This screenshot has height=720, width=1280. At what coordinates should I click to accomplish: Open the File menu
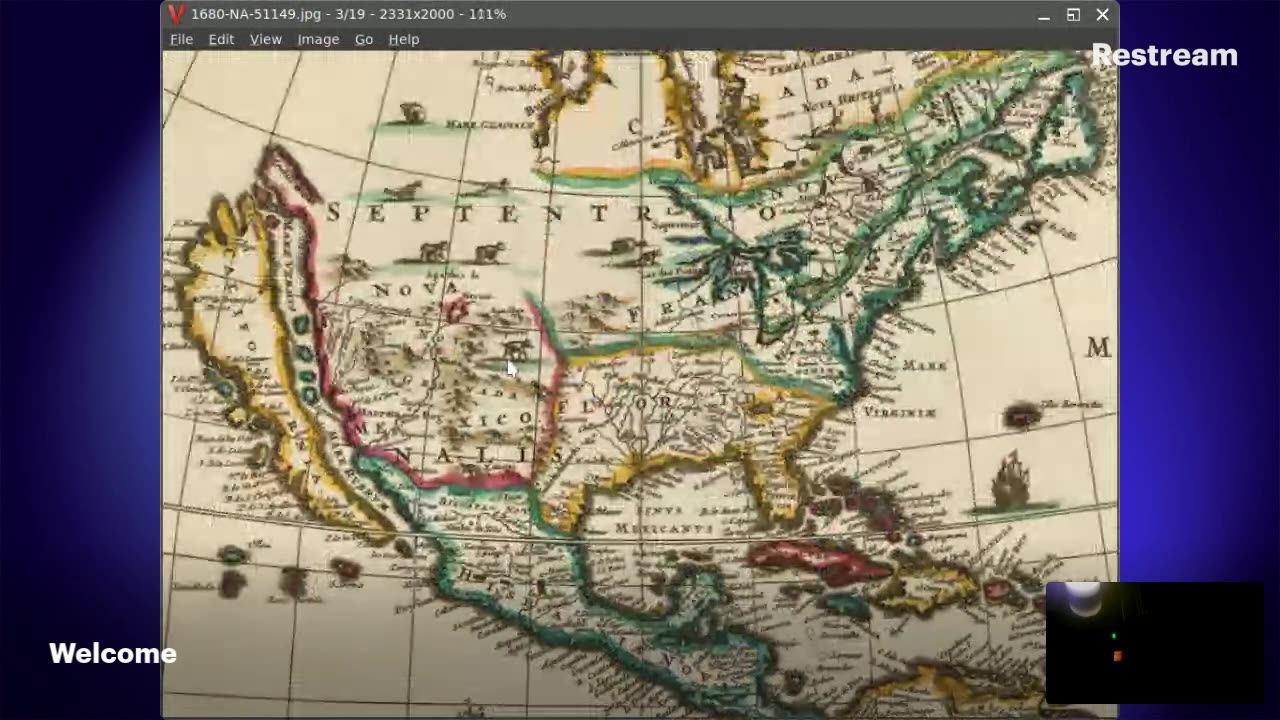click(x=181, y=39)
